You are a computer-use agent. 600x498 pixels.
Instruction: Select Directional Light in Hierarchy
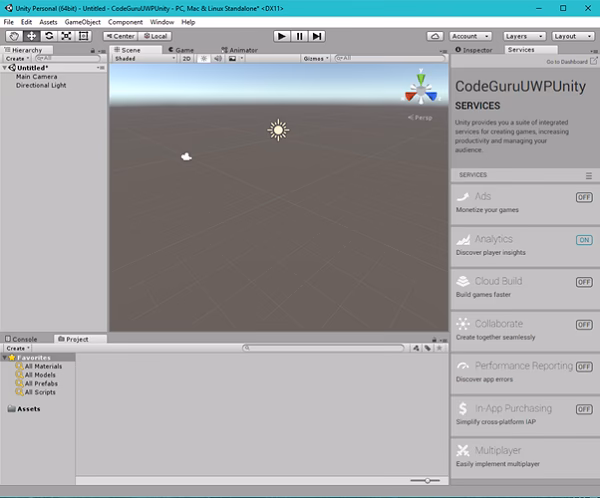point(41,85)
